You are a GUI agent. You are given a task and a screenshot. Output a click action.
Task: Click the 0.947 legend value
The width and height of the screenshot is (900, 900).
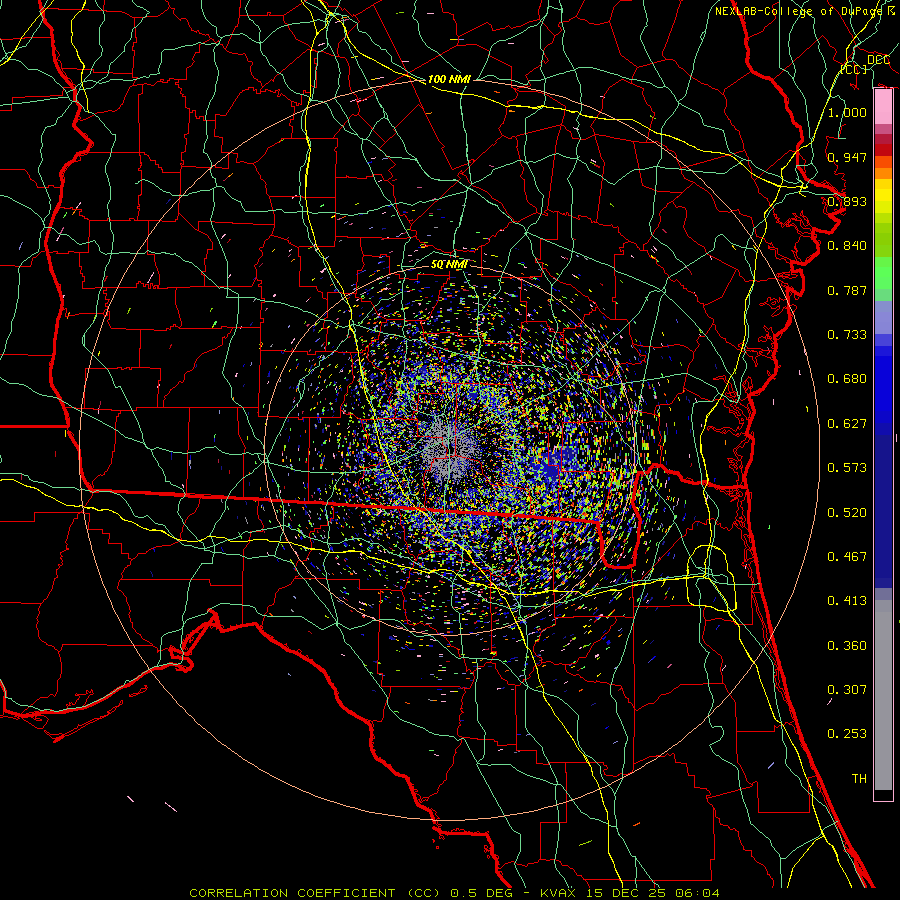[847, 157]
